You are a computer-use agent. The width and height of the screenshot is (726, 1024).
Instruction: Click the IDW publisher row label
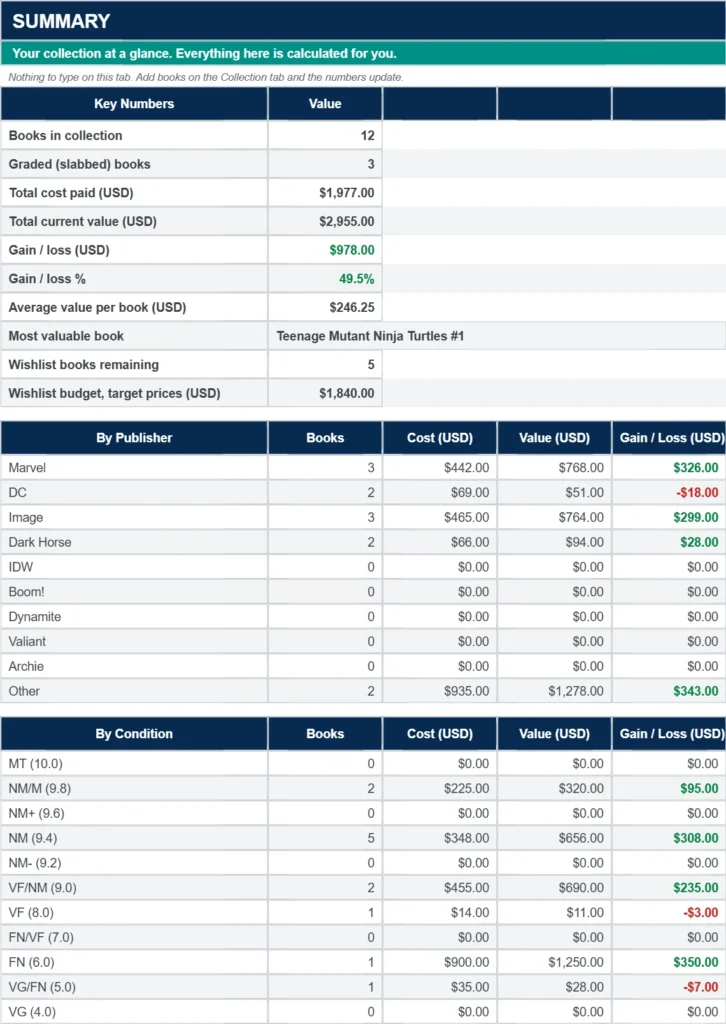point(21,567)
